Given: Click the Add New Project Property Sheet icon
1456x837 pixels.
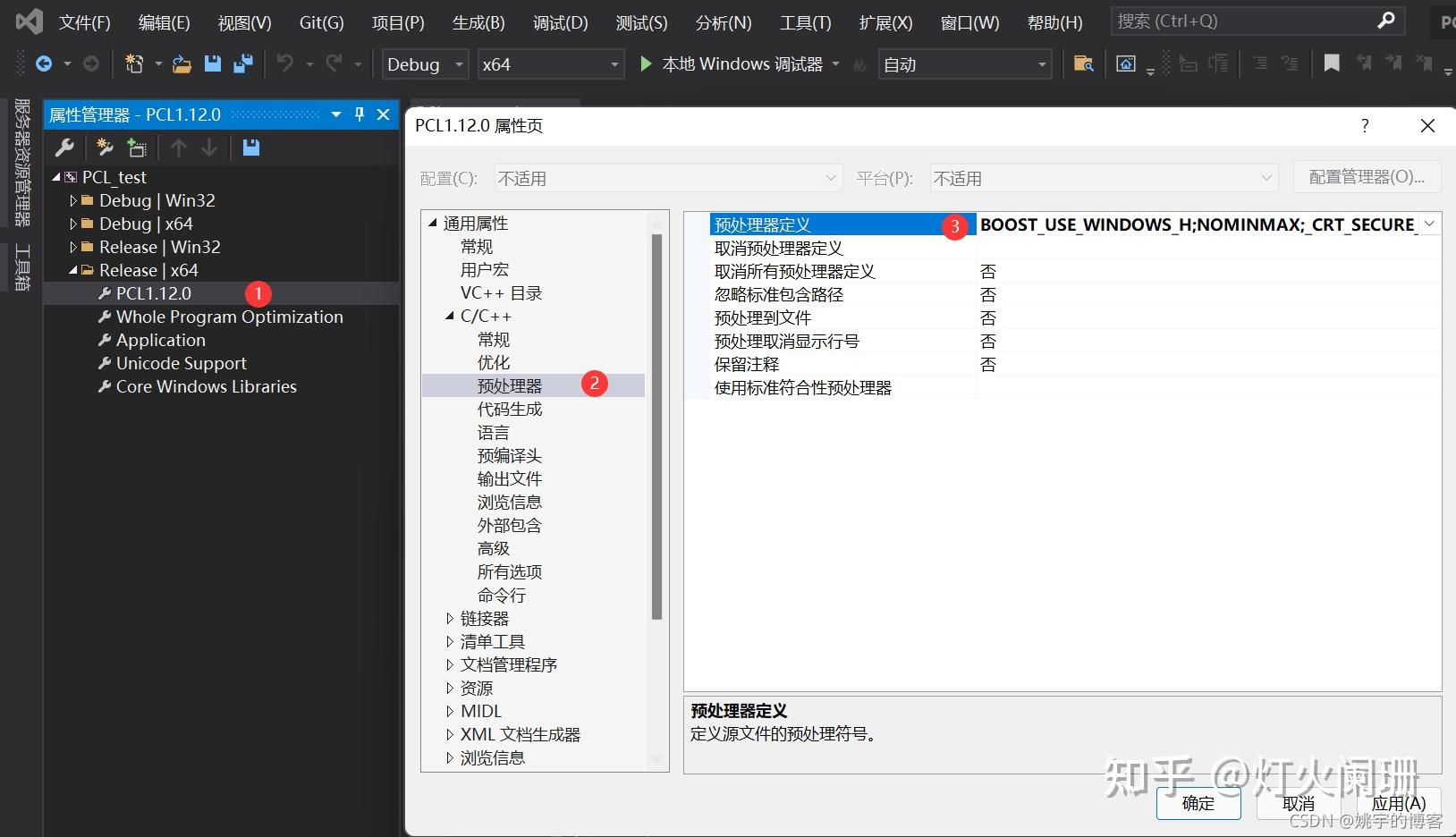Looking at the screenshot, I should coord(104,148).
